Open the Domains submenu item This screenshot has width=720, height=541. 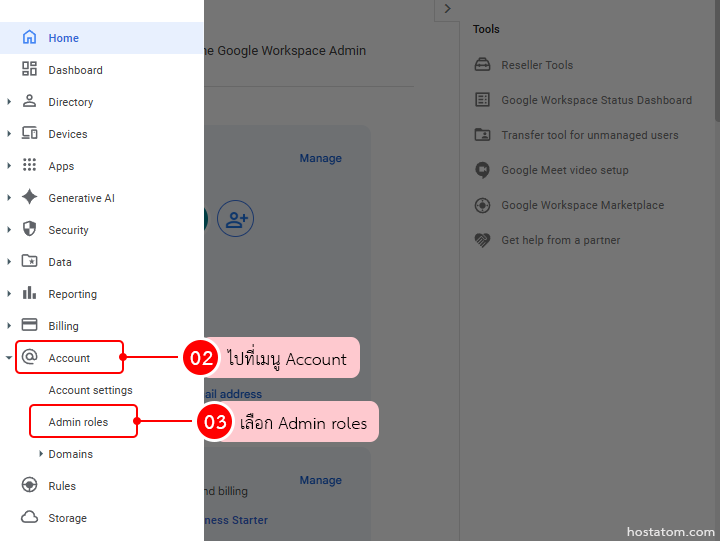[71, 454]
